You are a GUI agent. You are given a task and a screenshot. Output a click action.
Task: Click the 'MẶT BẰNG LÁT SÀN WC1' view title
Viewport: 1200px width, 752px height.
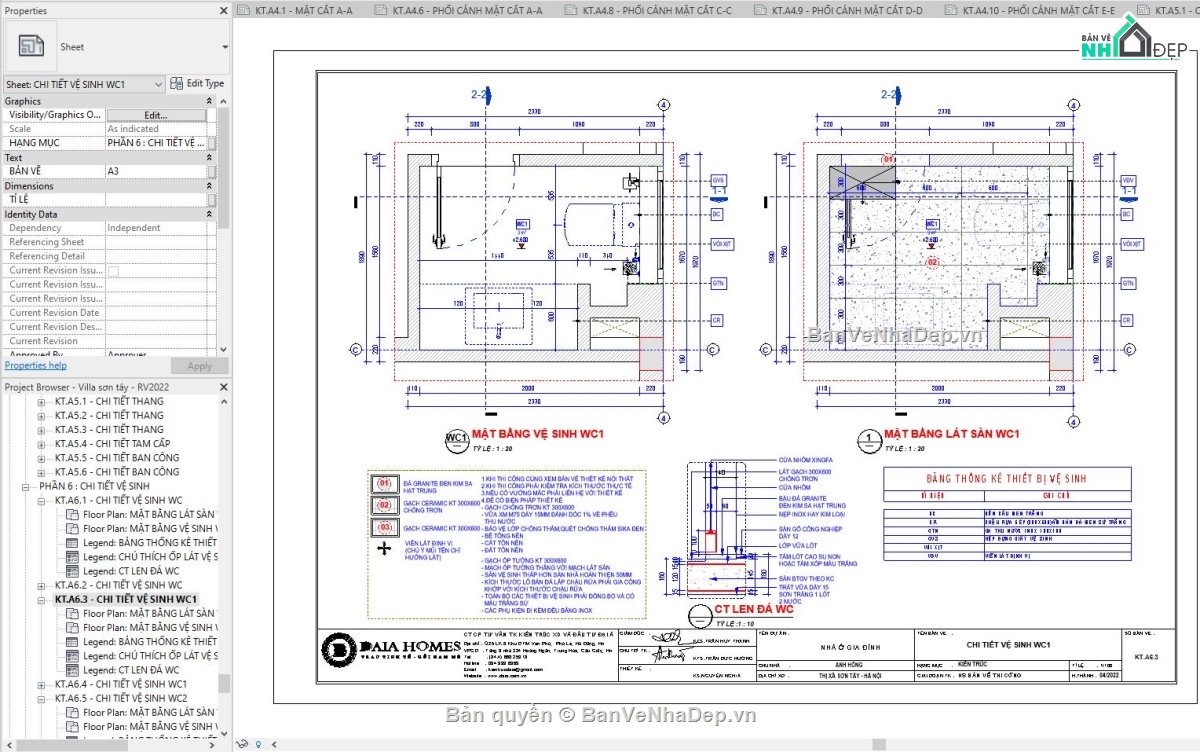coord(950,434)
